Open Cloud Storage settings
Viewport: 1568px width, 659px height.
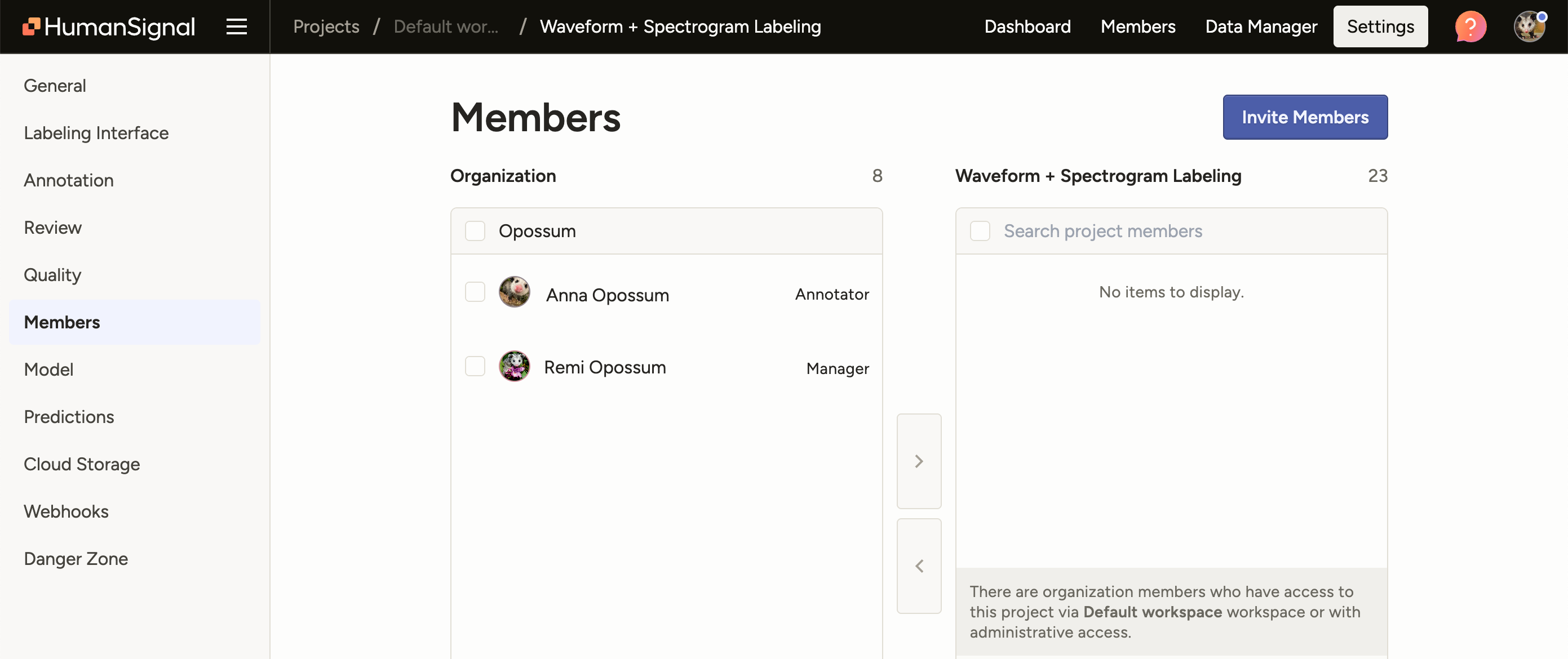82,464
